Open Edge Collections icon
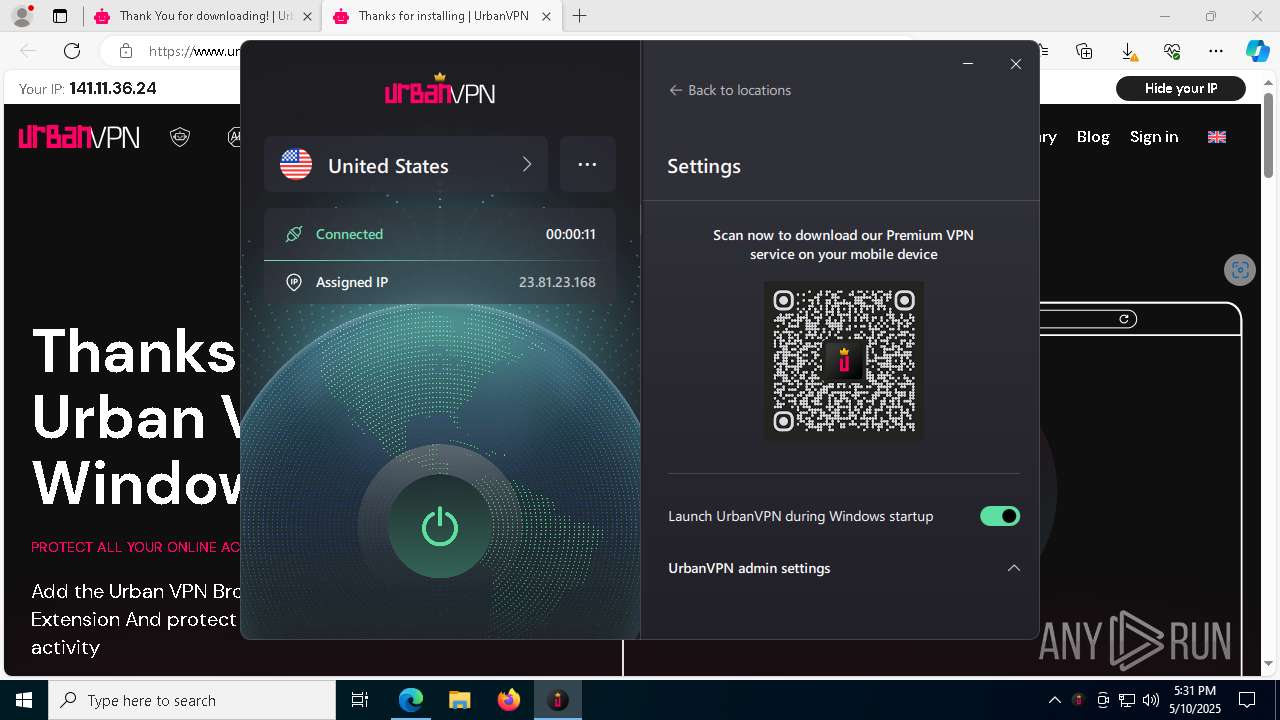This screenshot has height=720, width=1280. 1084,51
